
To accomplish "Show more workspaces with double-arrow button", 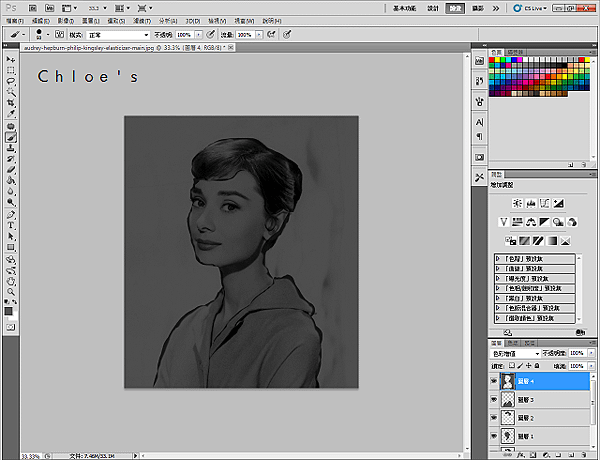I will click(x=496, y=8).
